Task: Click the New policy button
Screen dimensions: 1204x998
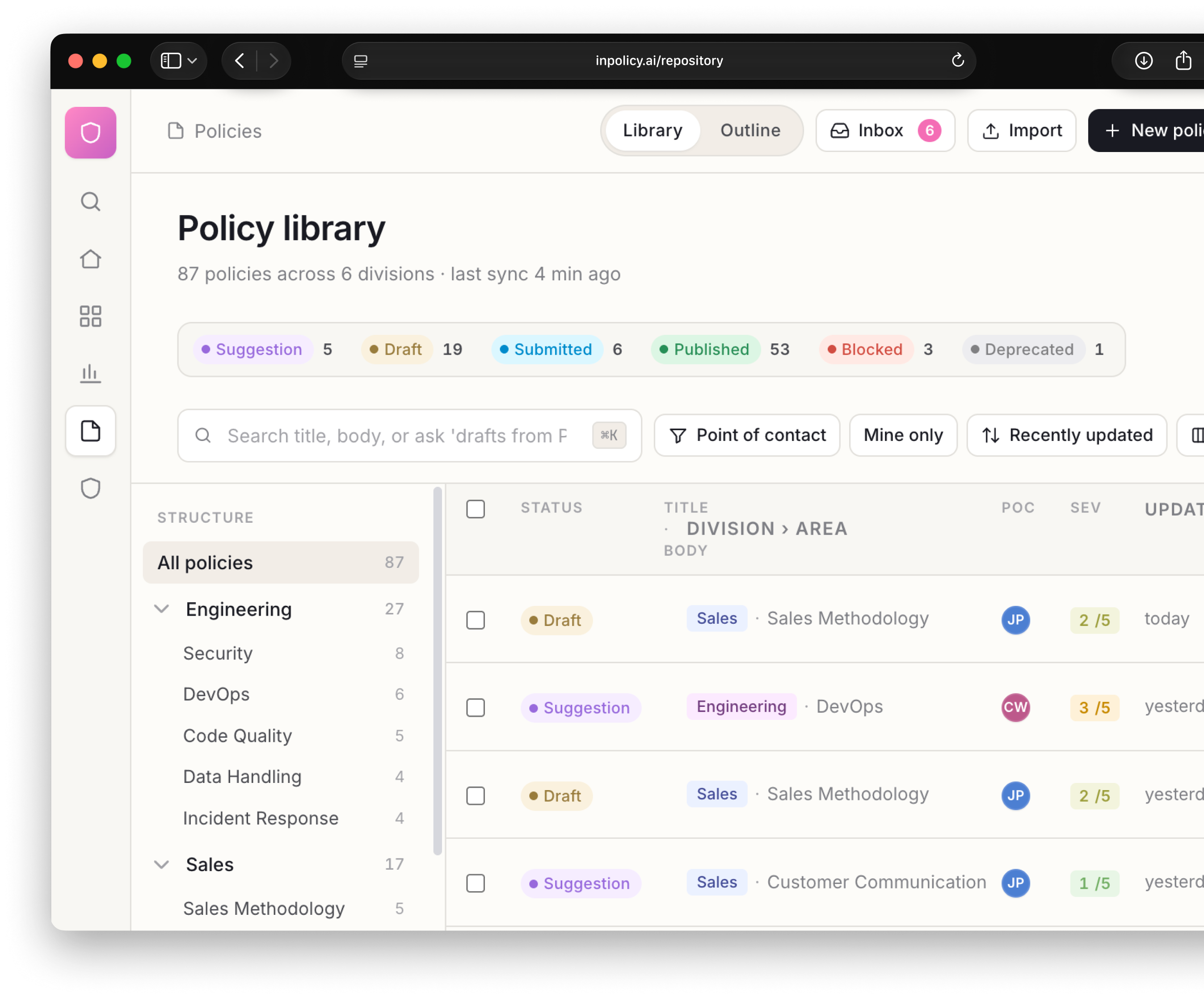Action: [x=1147, y=130]
